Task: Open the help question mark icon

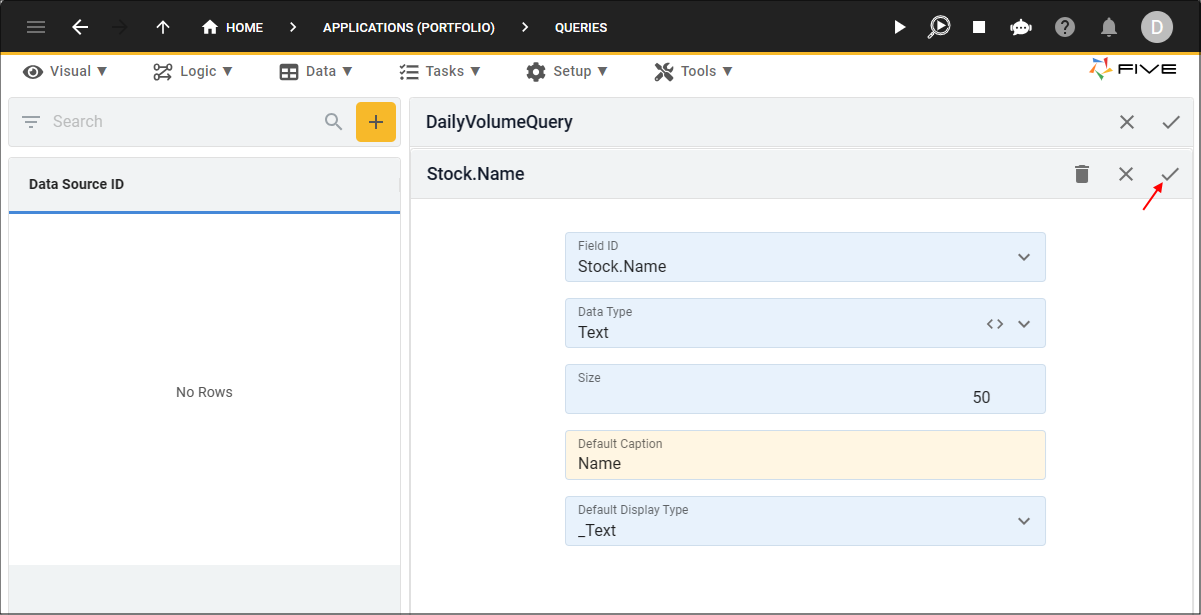Action: [x=1065, y=27]
